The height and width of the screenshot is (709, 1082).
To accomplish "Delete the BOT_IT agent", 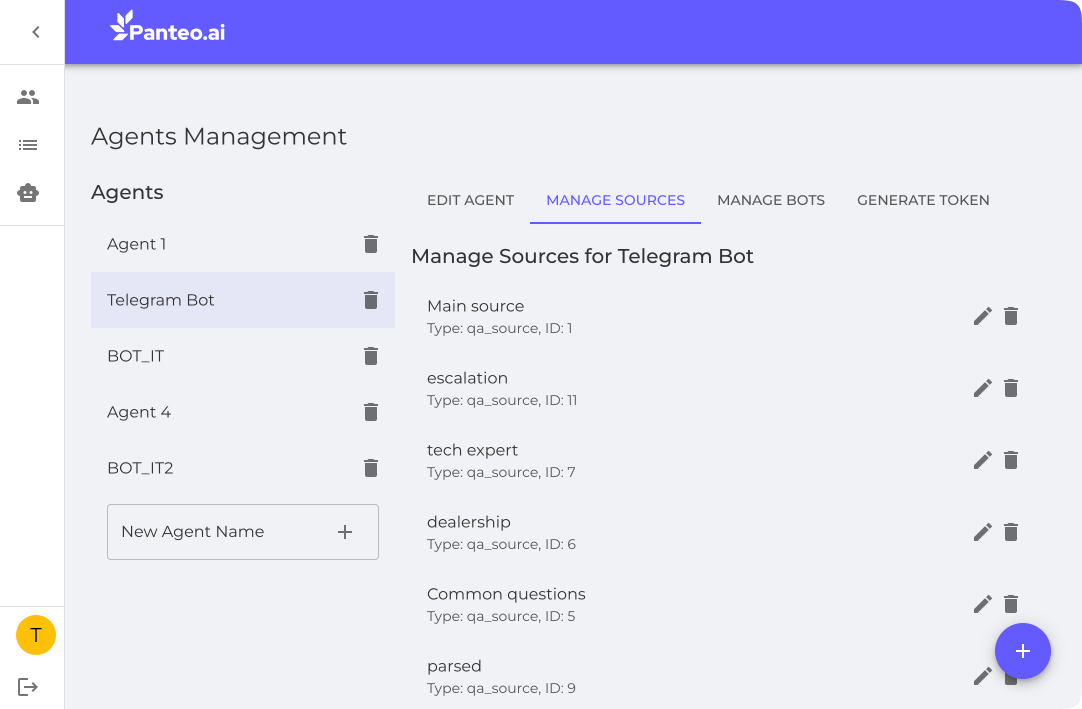I will [371, 356].
